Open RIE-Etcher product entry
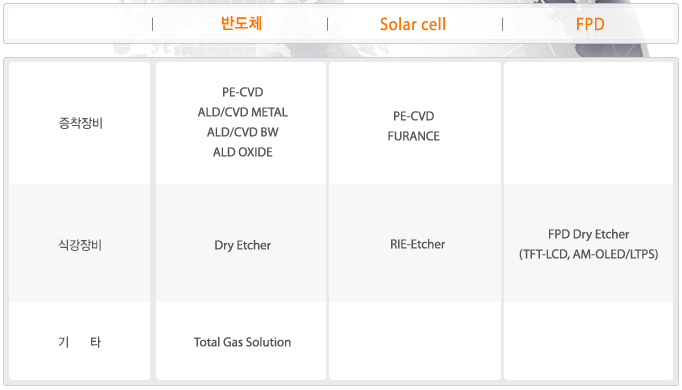Screen dimensions: 682x390 pos(418,244)
